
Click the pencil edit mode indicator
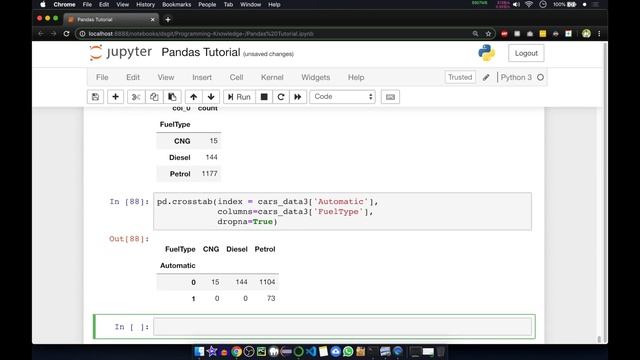click(x=486, y=77)
